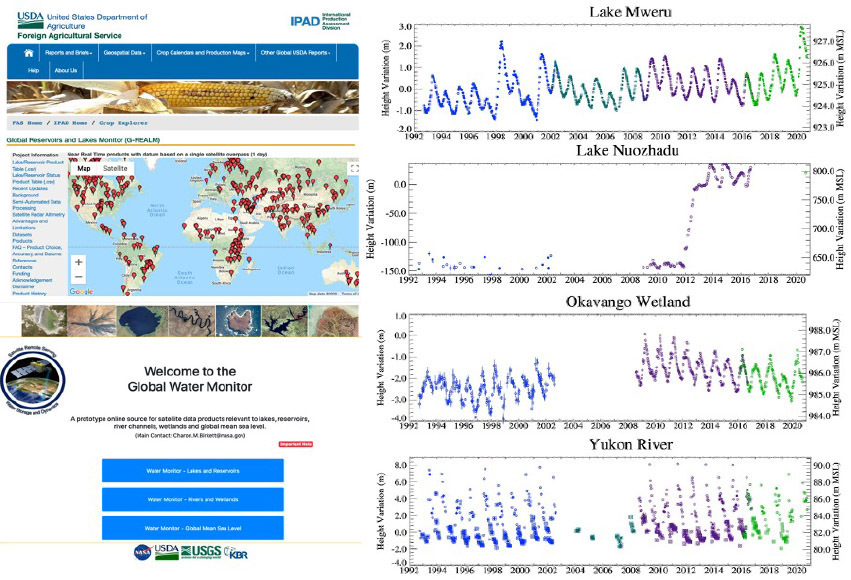Click the corn banner image
The height and width of the screenshot is (580, 851).
[x=182, y=97]
